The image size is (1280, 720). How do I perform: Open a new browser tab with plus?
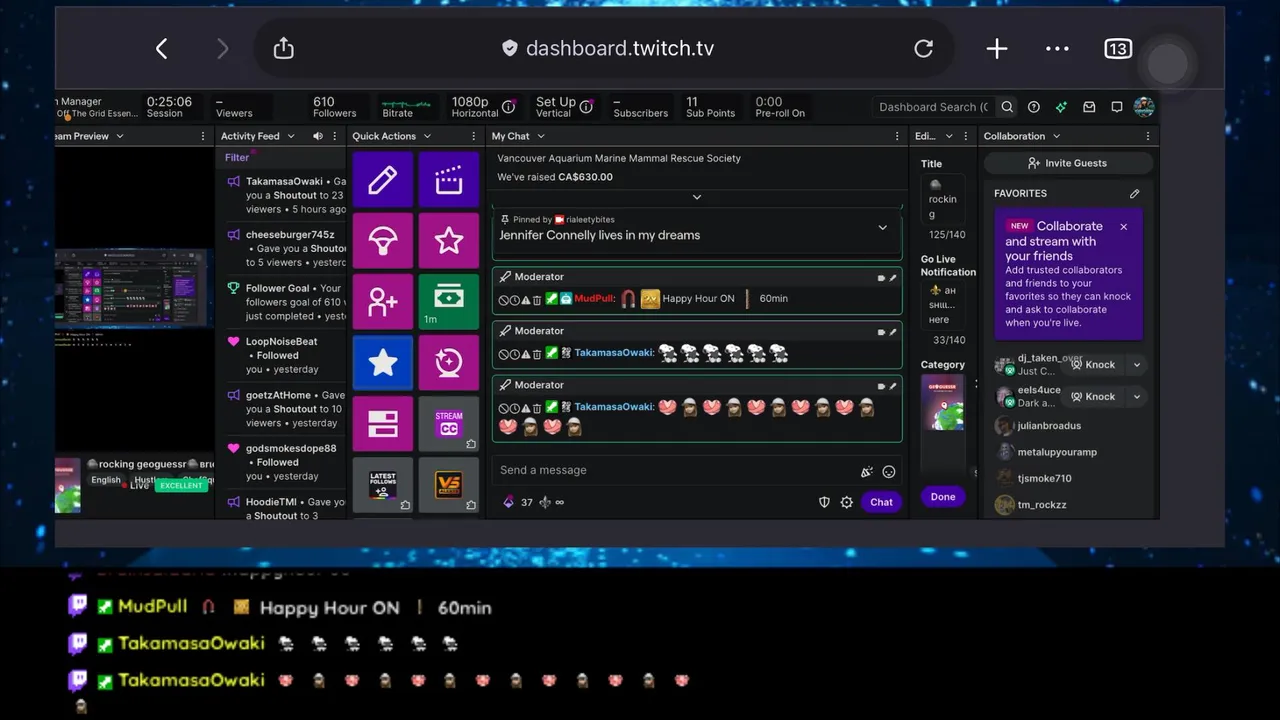coord(997,48)
